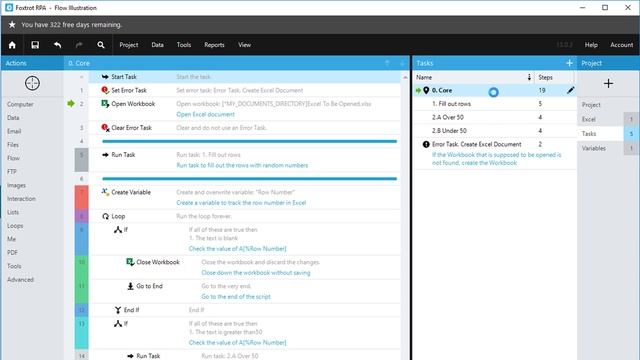Expand the Computer actions category
Screen dimensions: 640x360
tap(20, 104)
